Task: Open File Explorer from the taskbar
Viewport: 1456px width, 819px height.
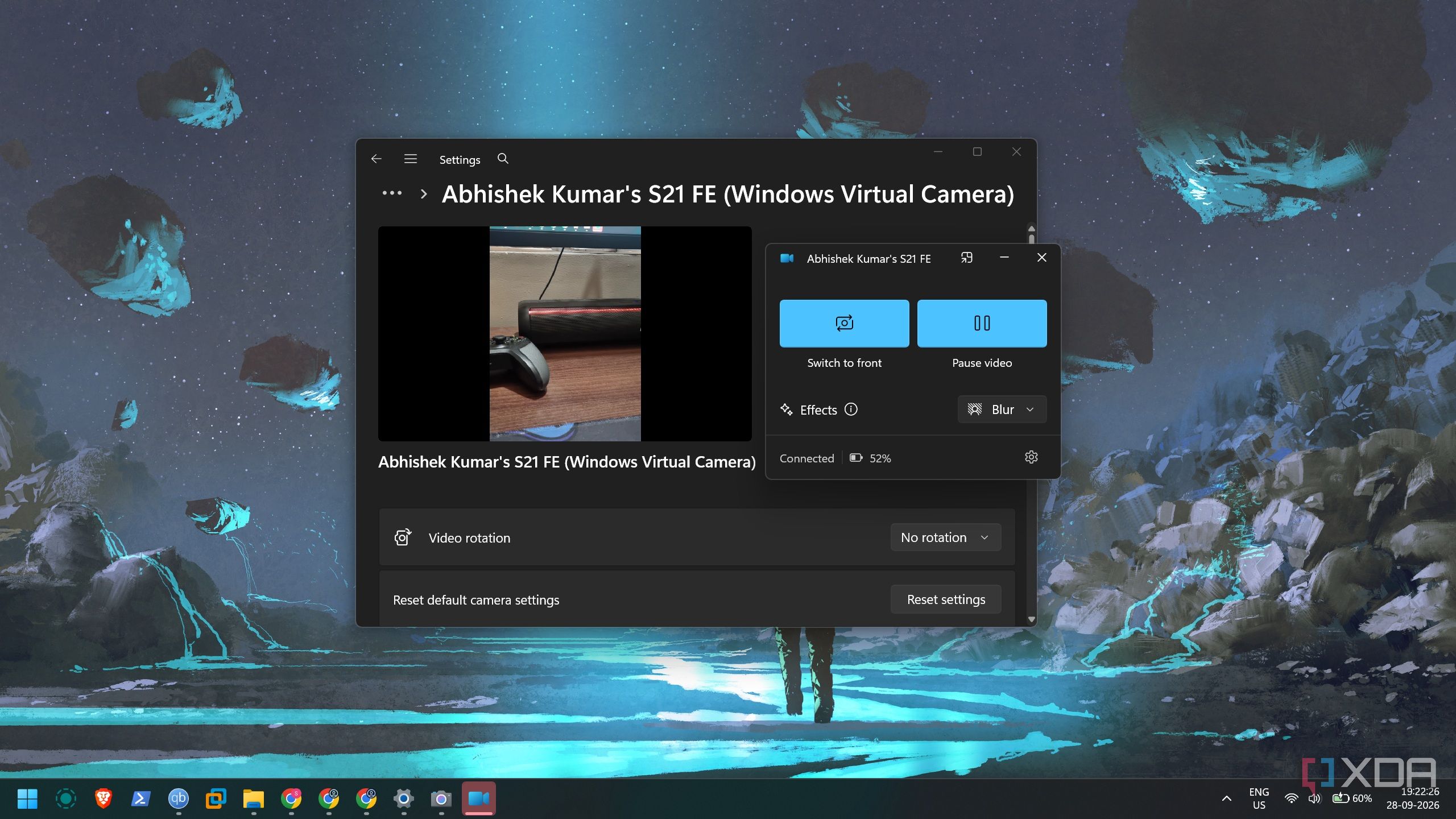Action: [253, 799]
